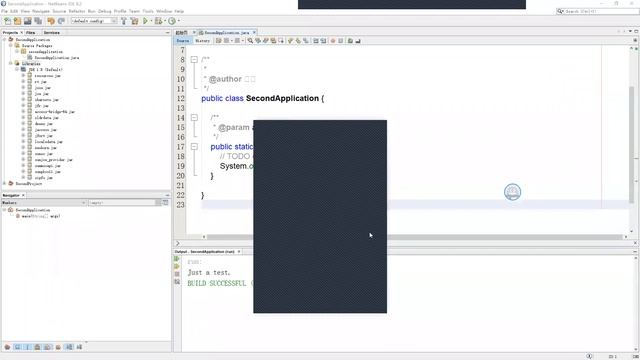Click the Shift Line Right icon
The height and width of the screenshot is (360, 640).
[323, 41]
